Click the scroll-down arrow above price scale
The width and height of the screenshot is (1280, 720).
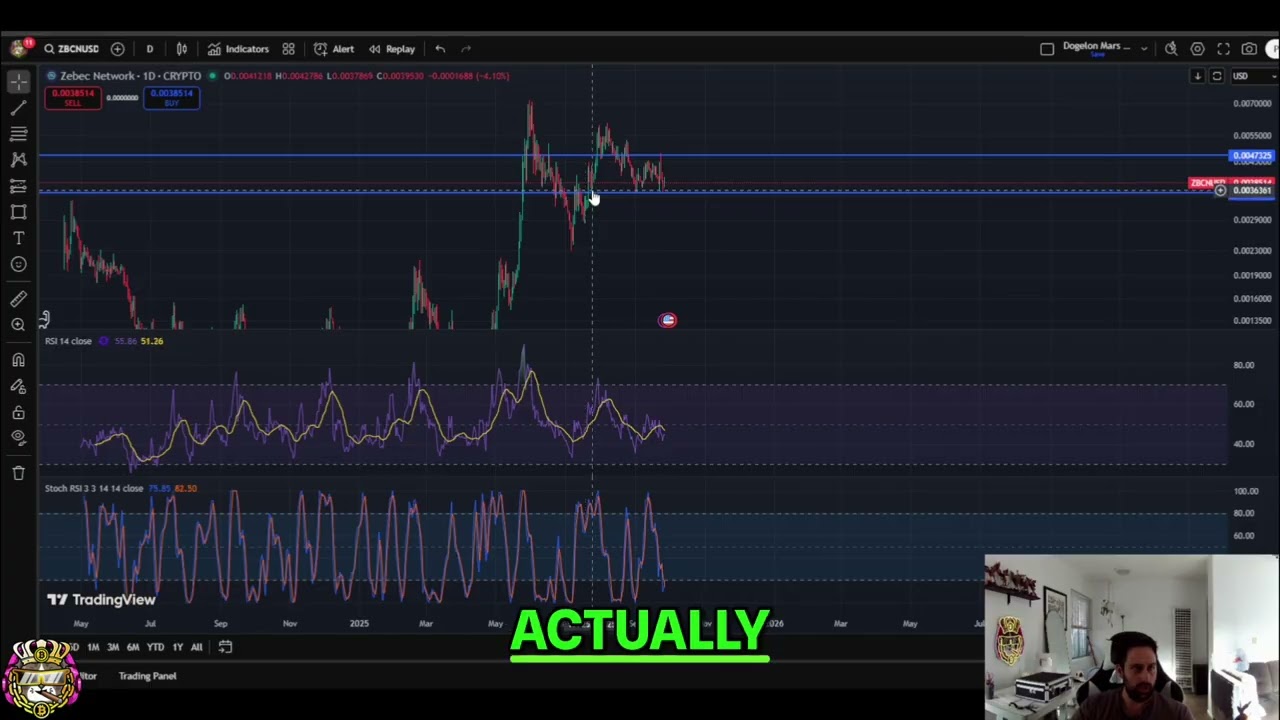pyautogui.click(x=1197, y=76)
